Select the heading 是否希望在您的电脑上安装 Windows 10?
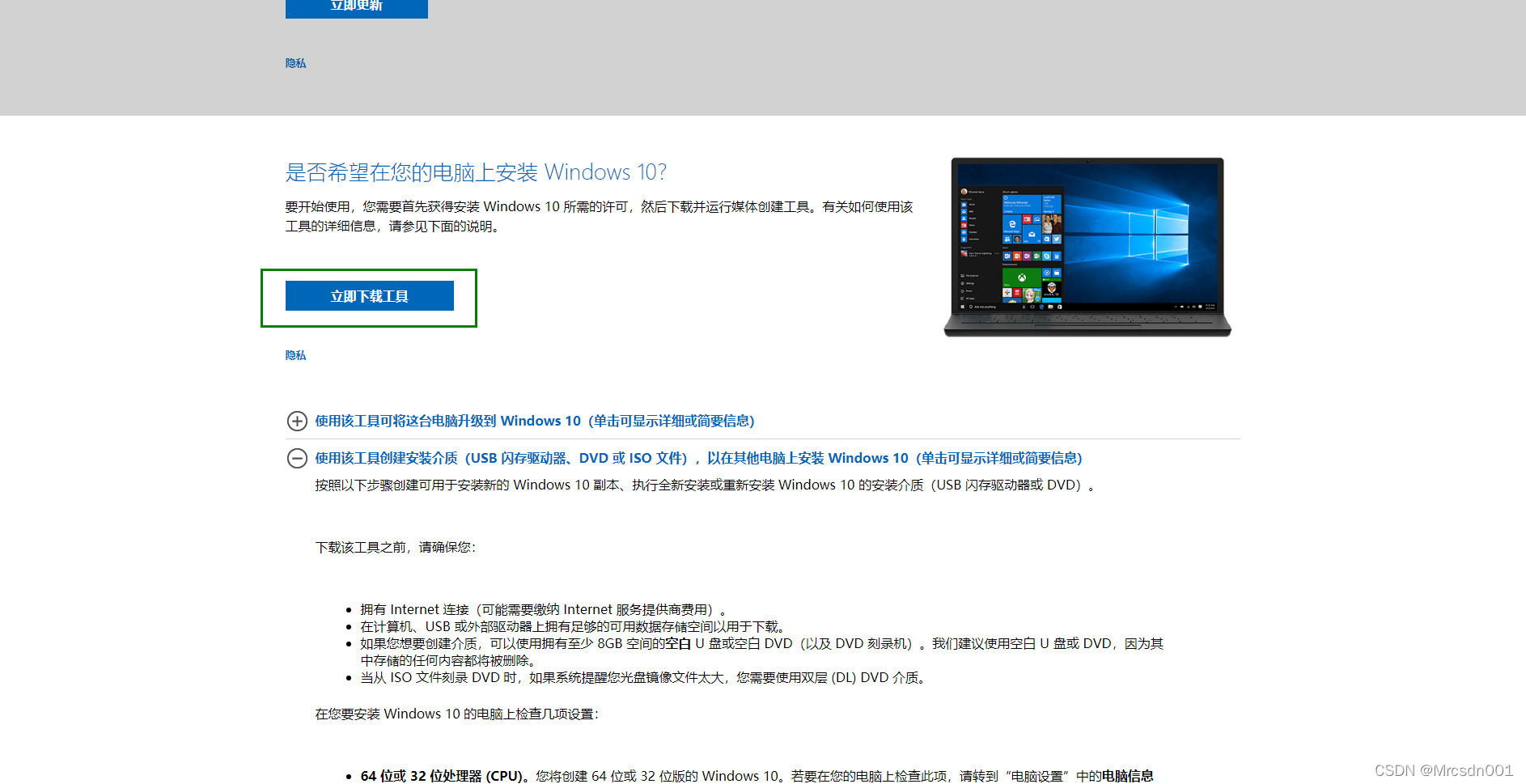The height and width of the screenshot is (784, 1526). pyautogui.click(x=476, y=172)
